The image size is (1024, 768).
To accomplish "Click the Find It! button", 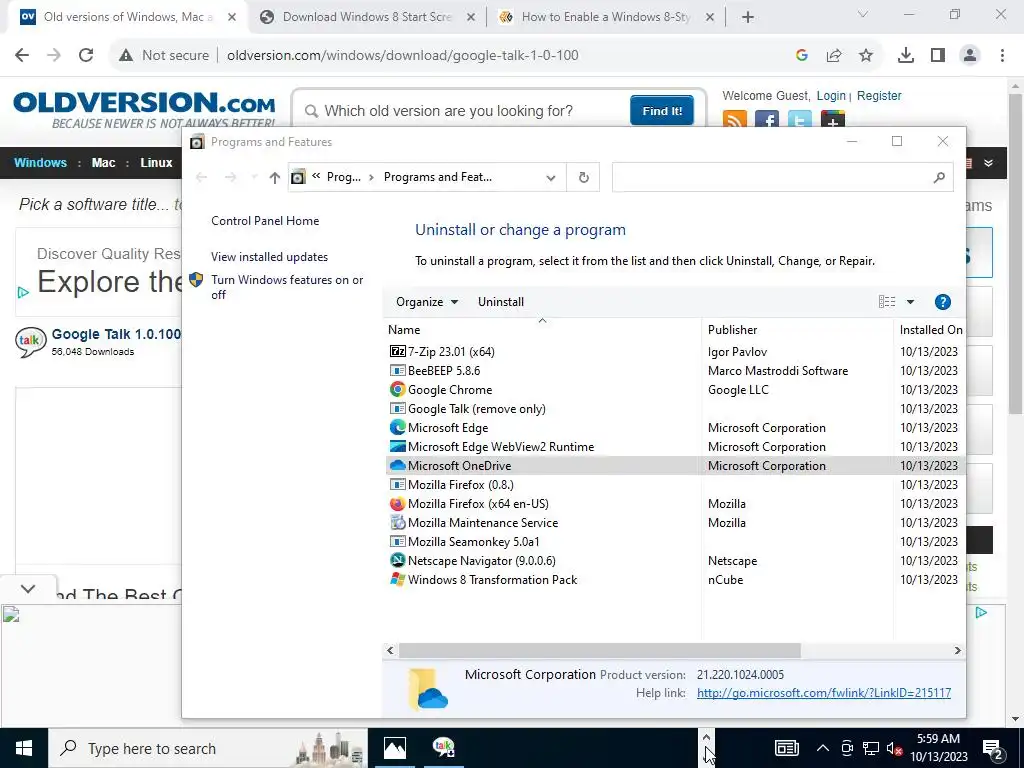I will click(662, 110).
